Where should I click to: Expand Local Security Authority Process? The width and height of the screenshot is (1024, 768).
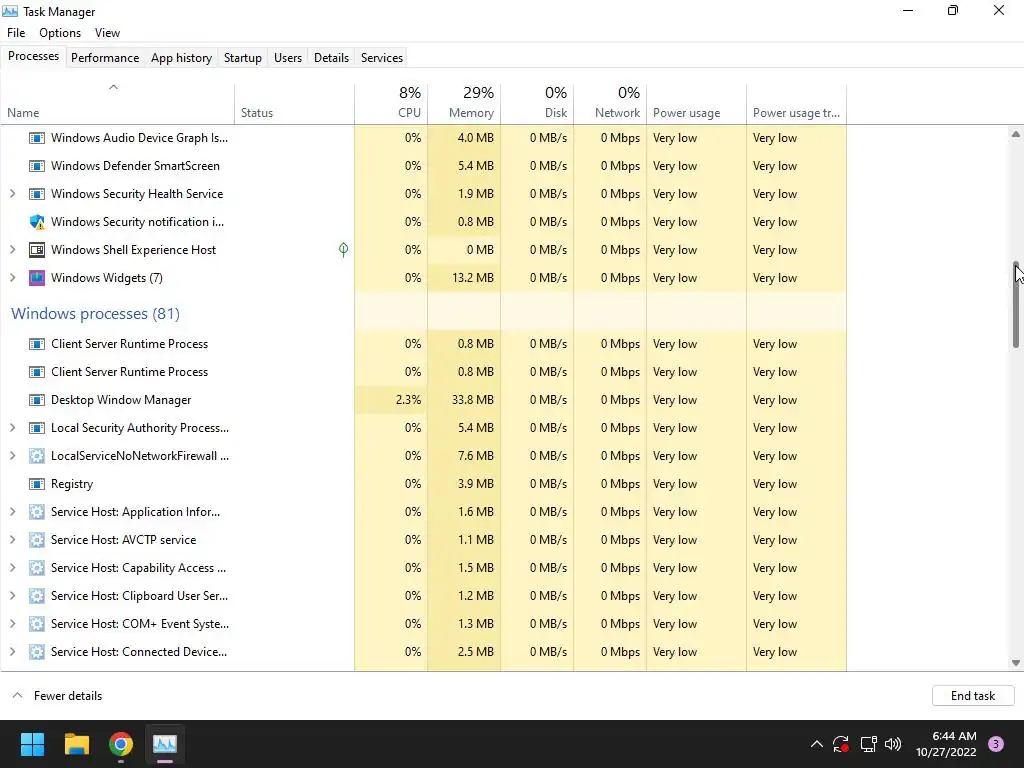pos(12,428)
